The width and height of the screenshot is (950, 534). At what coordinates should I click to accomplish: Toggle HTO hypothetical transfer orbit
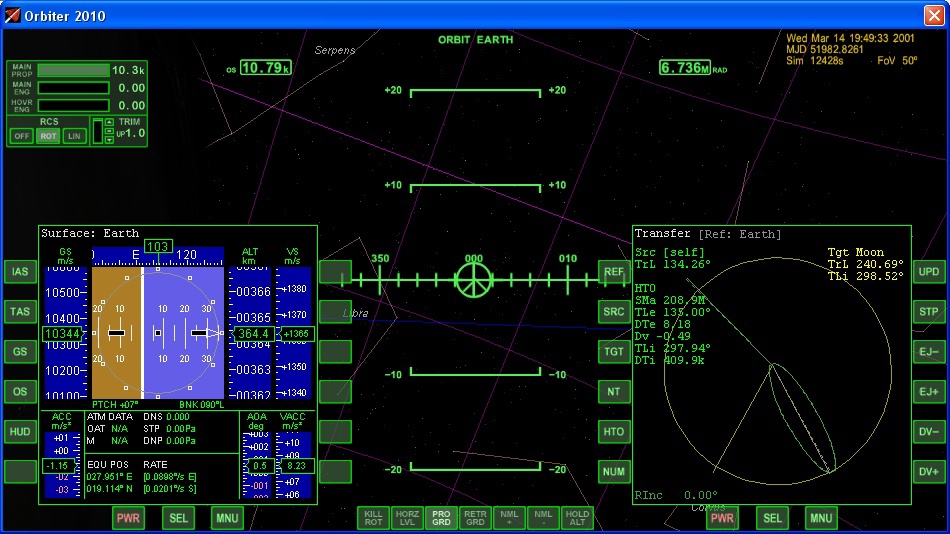coord(614,432)
